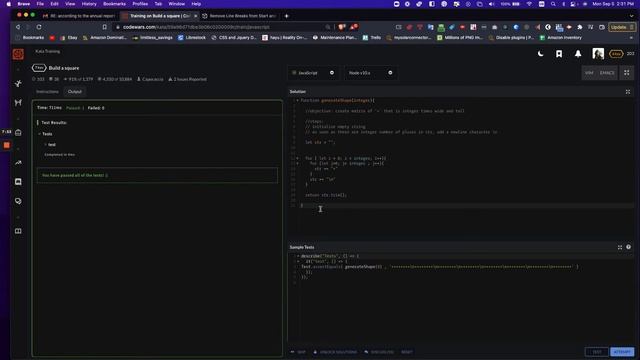Enable EMACS editor mode
The image size is (640, 360).
click(x=607, y=73)
